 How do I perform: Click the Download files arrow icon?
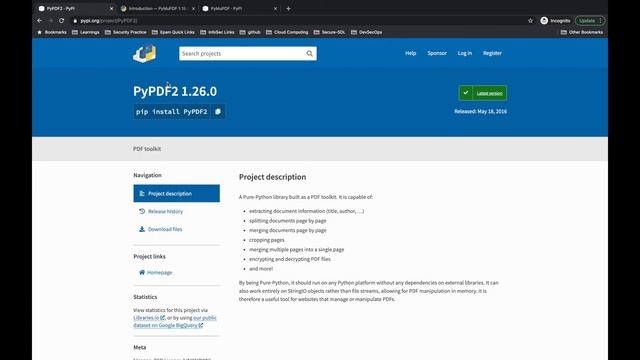click(x=142, y=229)
